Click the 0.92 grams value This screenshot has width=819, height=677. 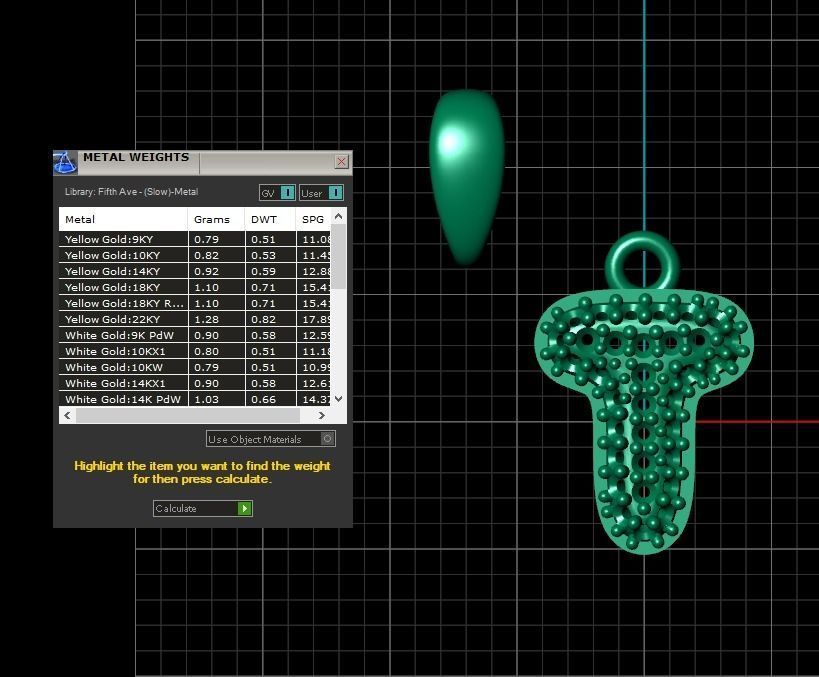[206, 271]
